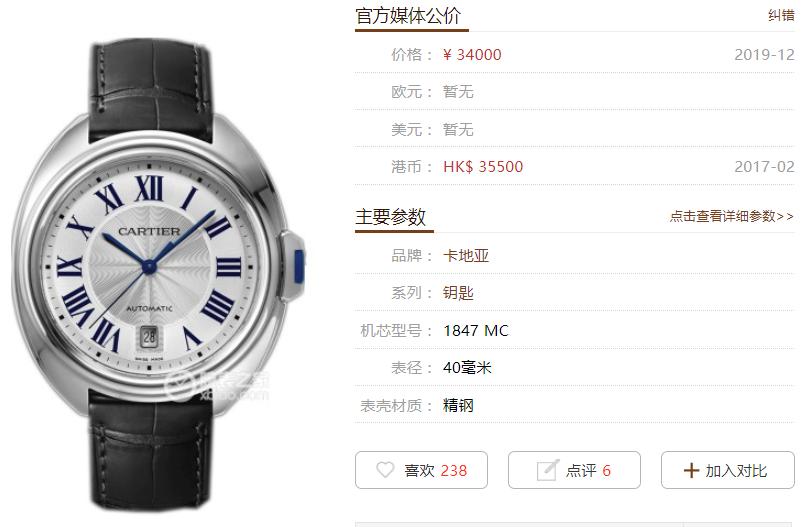
Task: Click the 加入对比 compare button
Action: pyautogui.click(x=728, y=470)
